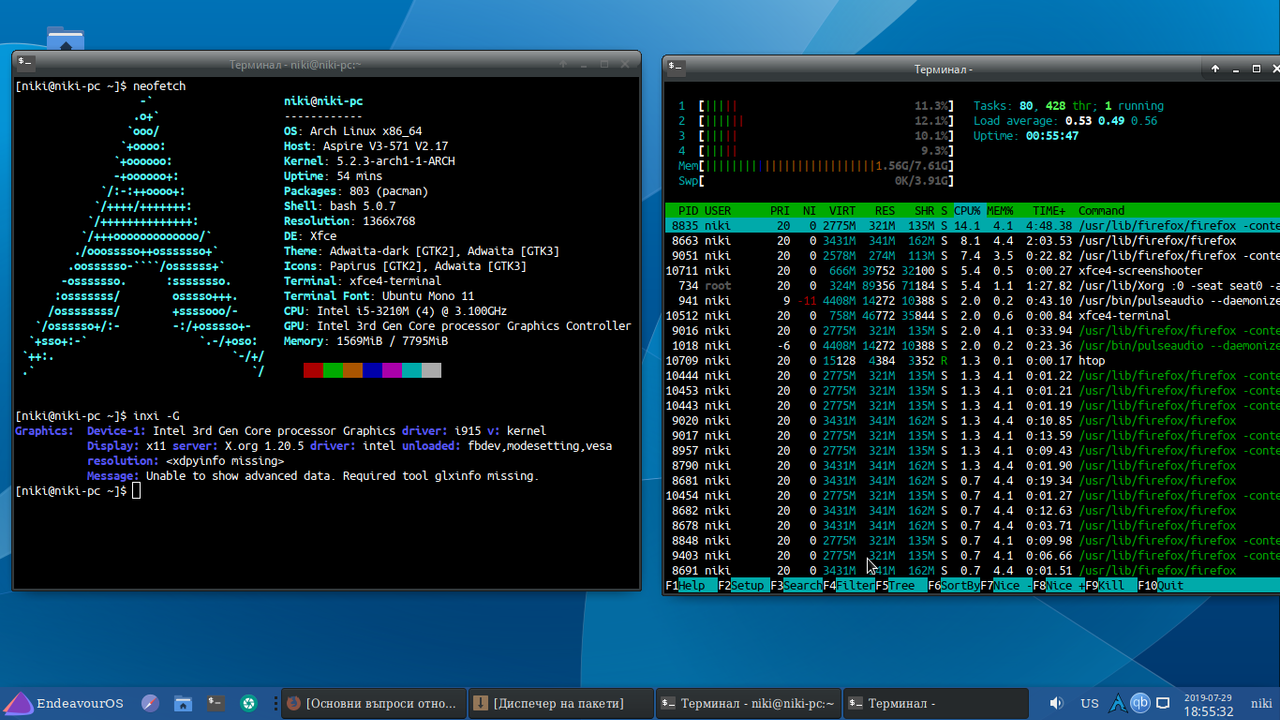1280x720 pixels.
Task: Select the htop process row PID 10709
Action: pyautogui.click(x=972, y=361)
